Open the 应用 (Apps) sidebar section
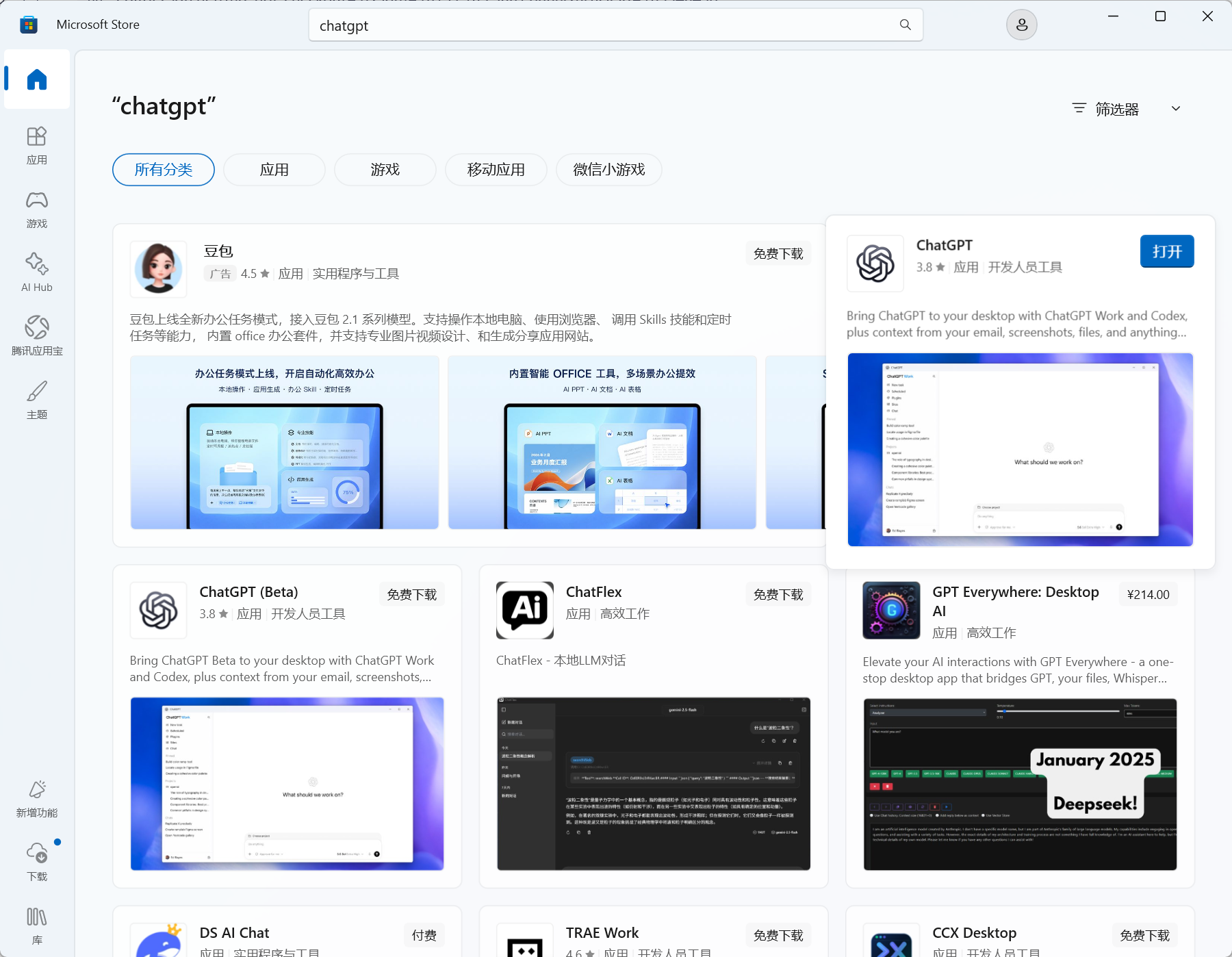 coord(37,145)
